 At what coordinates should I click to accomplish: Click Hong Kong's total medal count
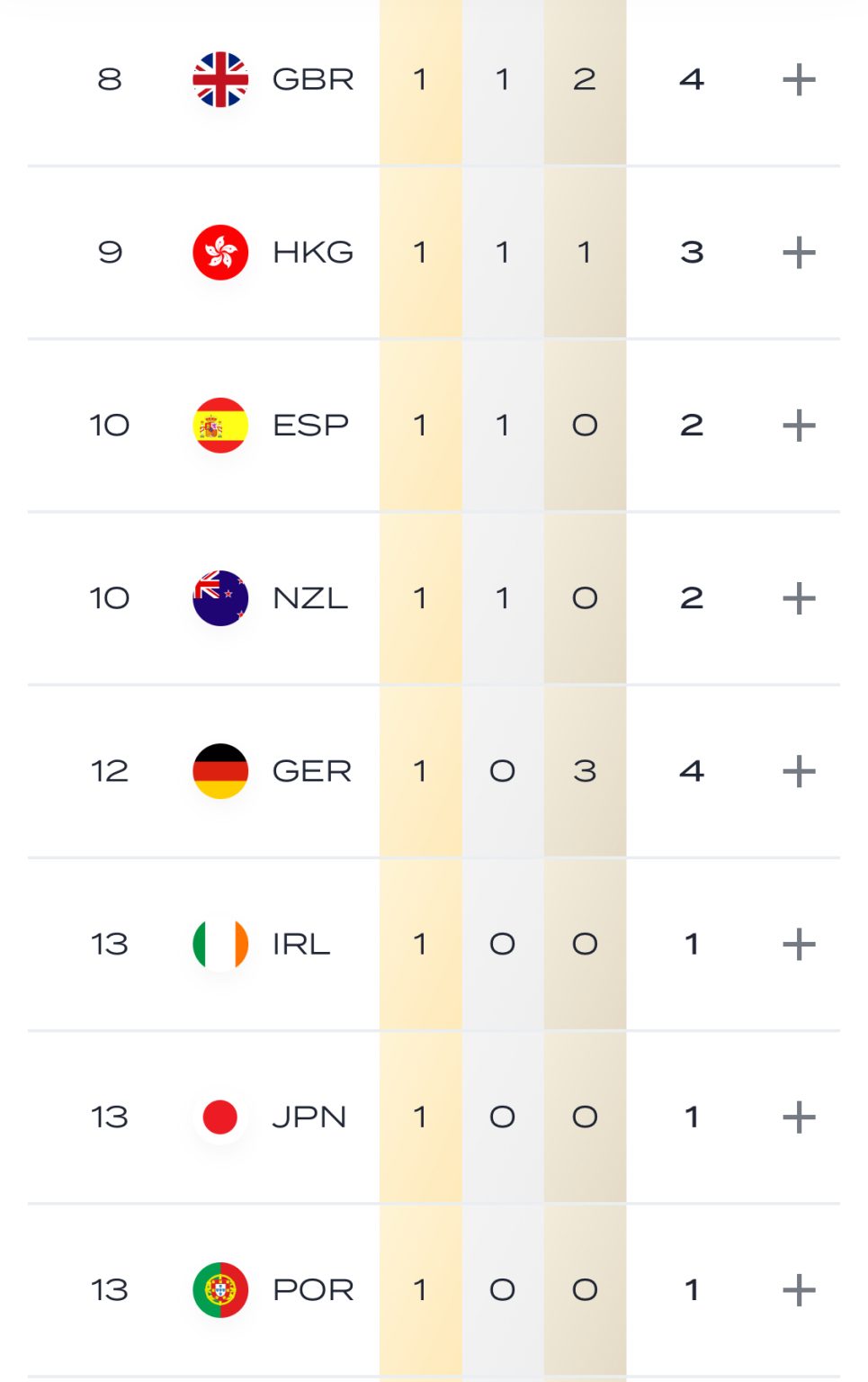click(692, 252)
